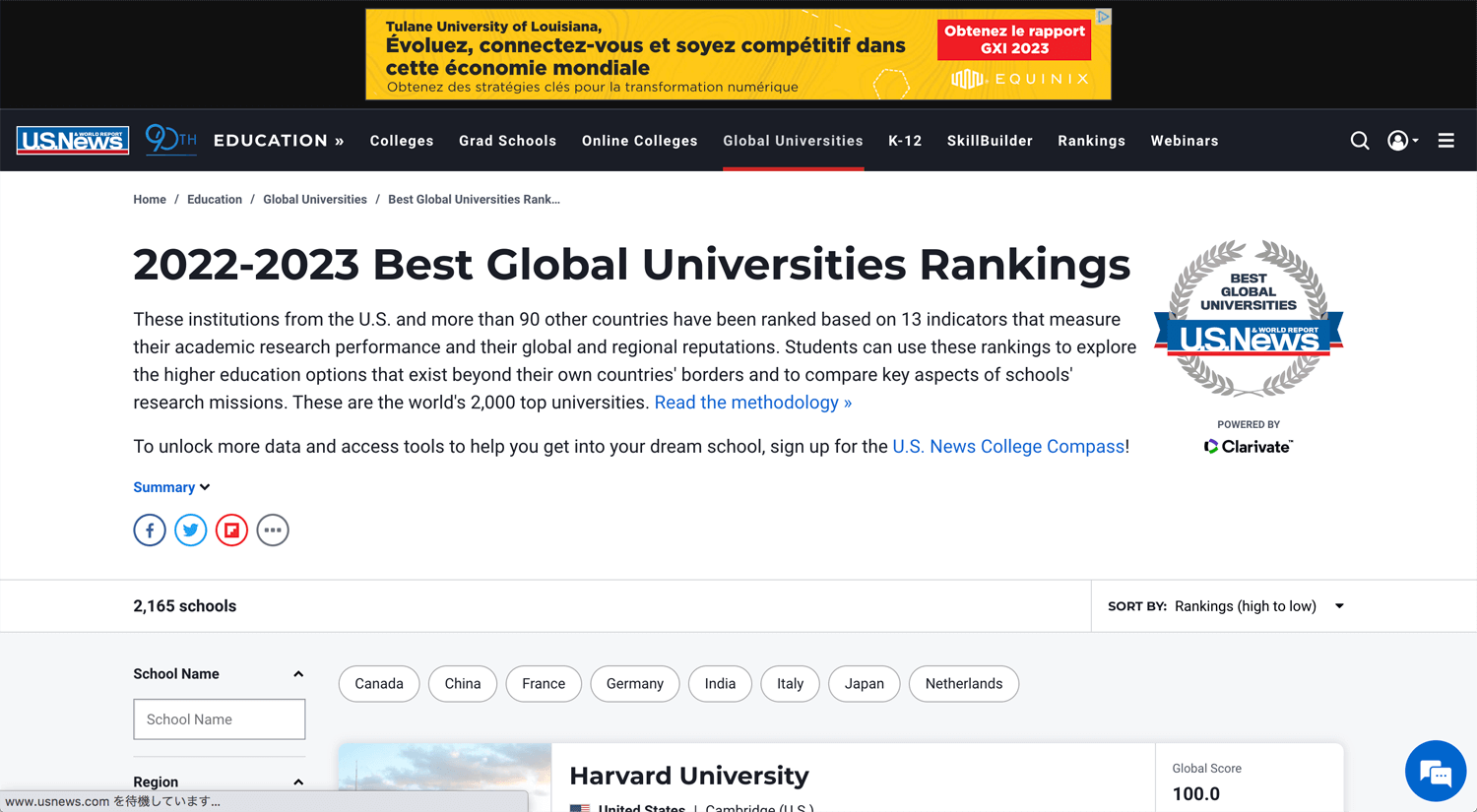
Task: Click the ad info icon
Action: click(1104, 17)
